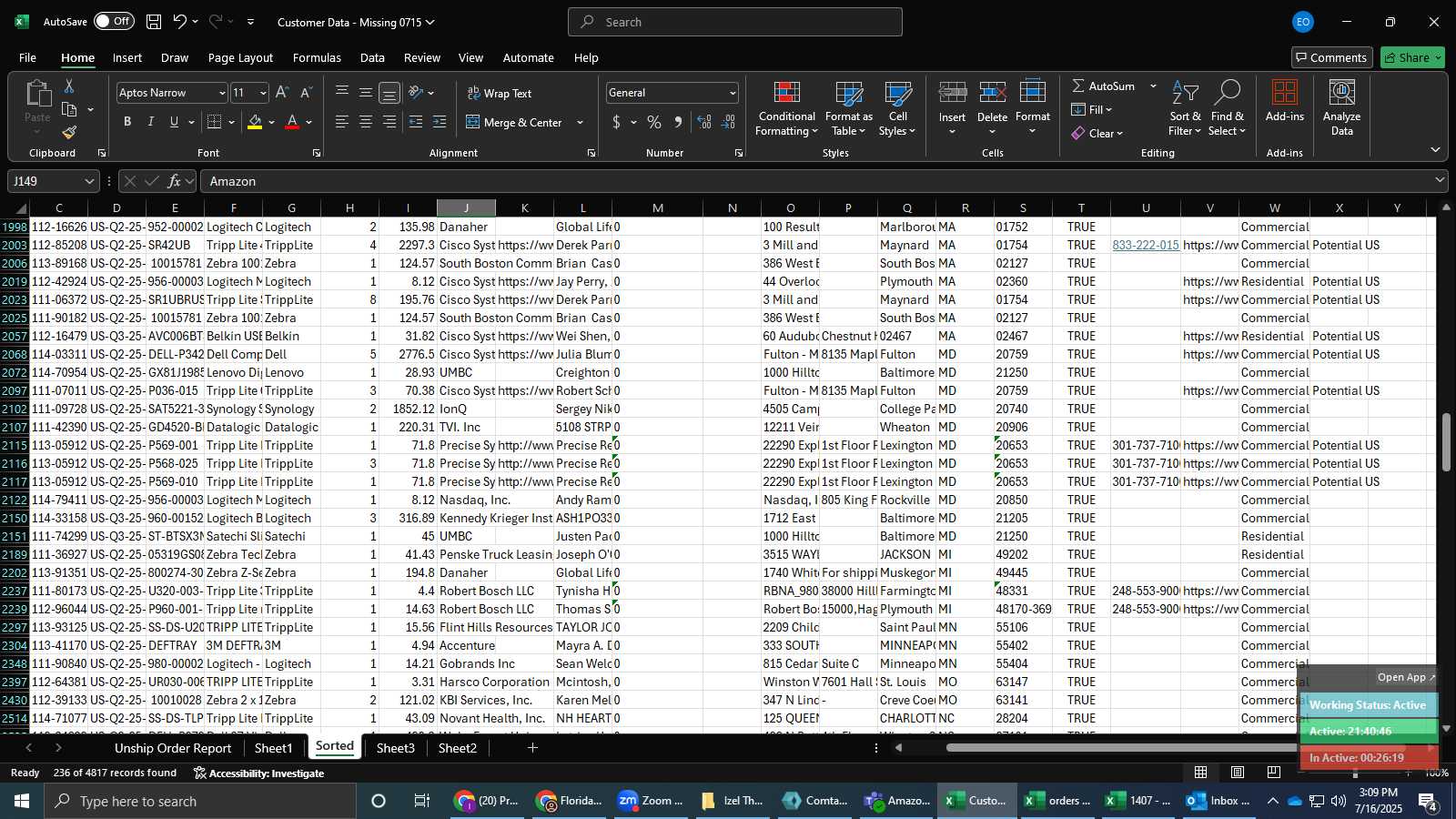Open the Add-ins pane
The height and width of the screenshot is (819, 1456).
(x=1285, y=100)
